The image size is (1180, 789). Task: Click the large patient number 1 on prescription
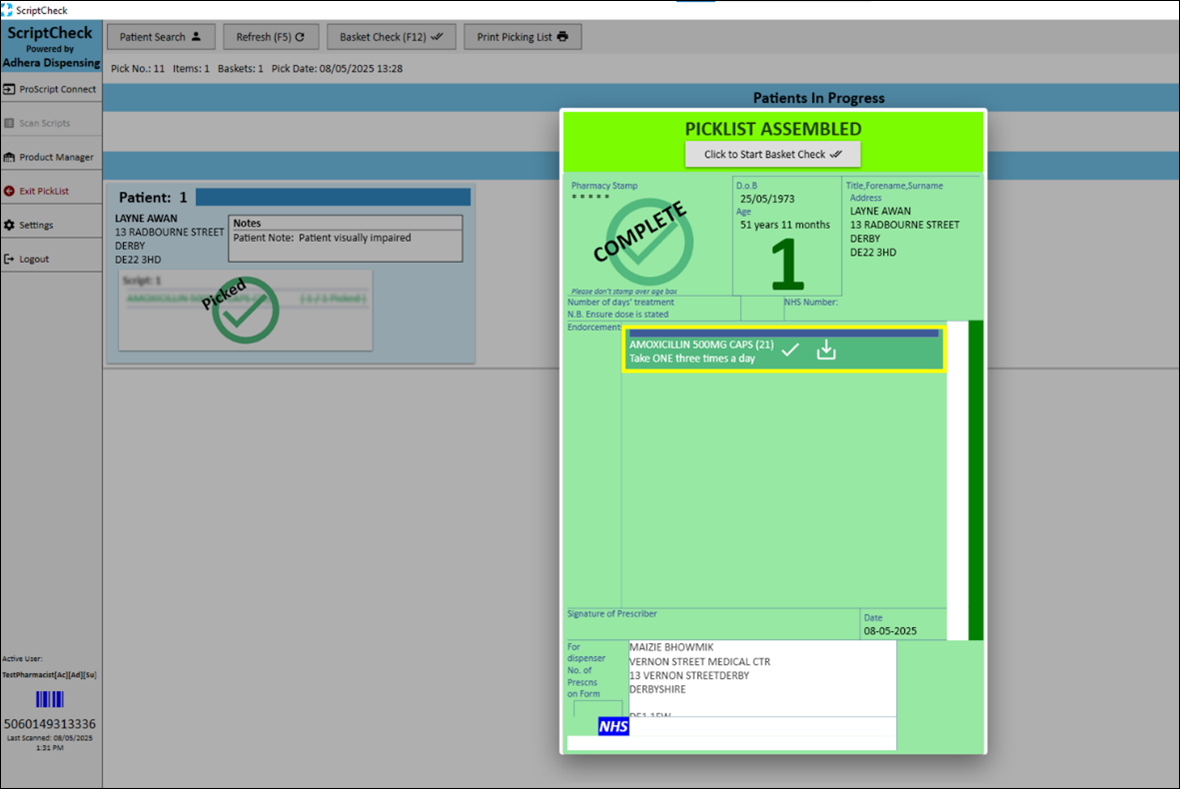[x=787, y=264]
